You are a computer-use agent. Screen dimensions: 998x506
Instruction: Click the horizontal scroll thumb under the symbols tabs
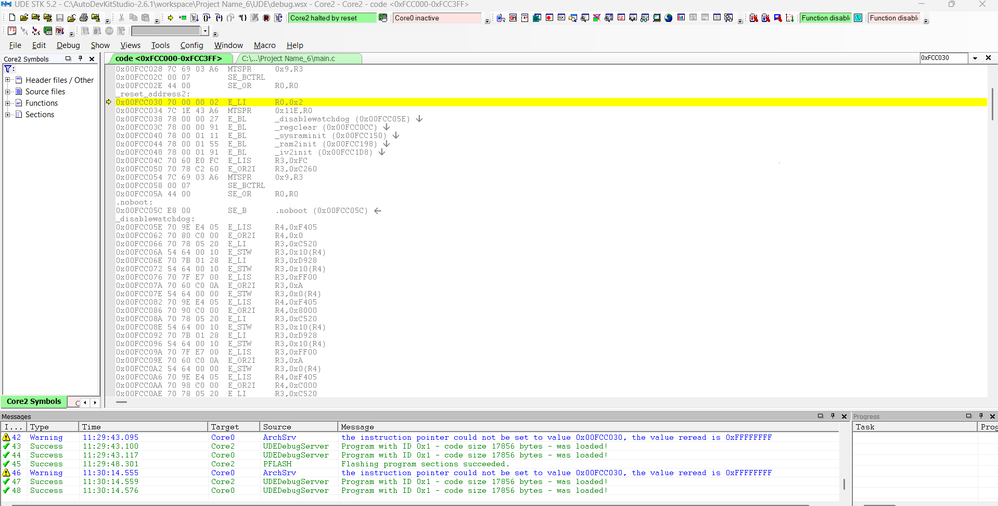pos(120,402)
